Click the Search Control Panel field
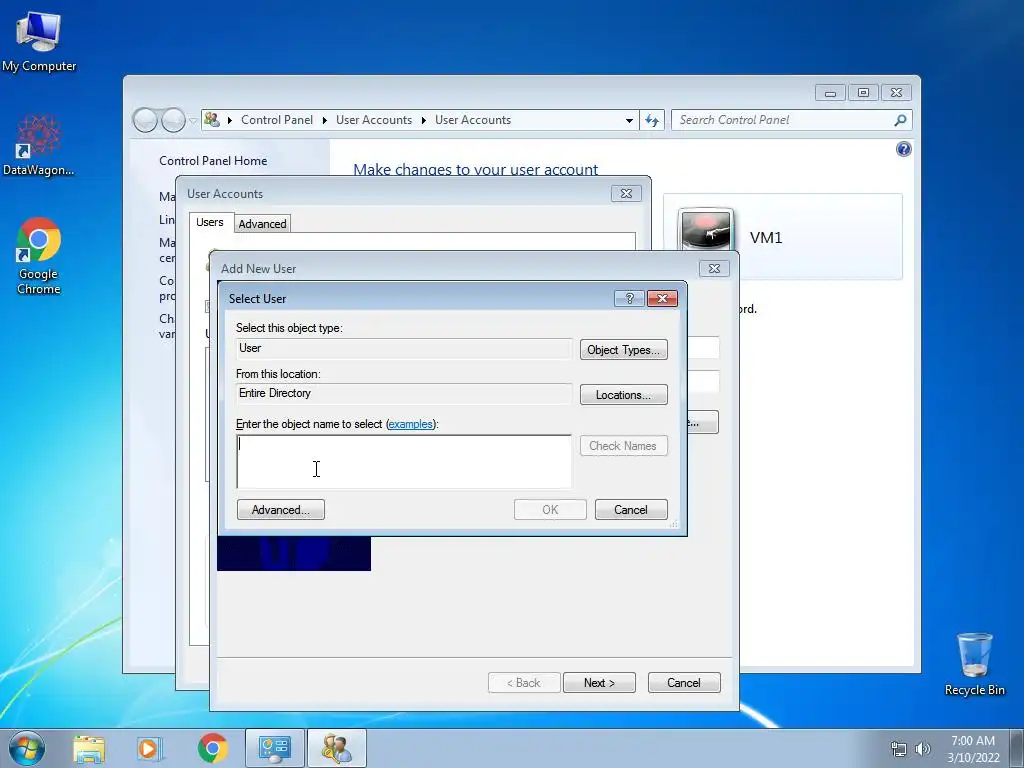1024x768 pixels. [784, 120]
